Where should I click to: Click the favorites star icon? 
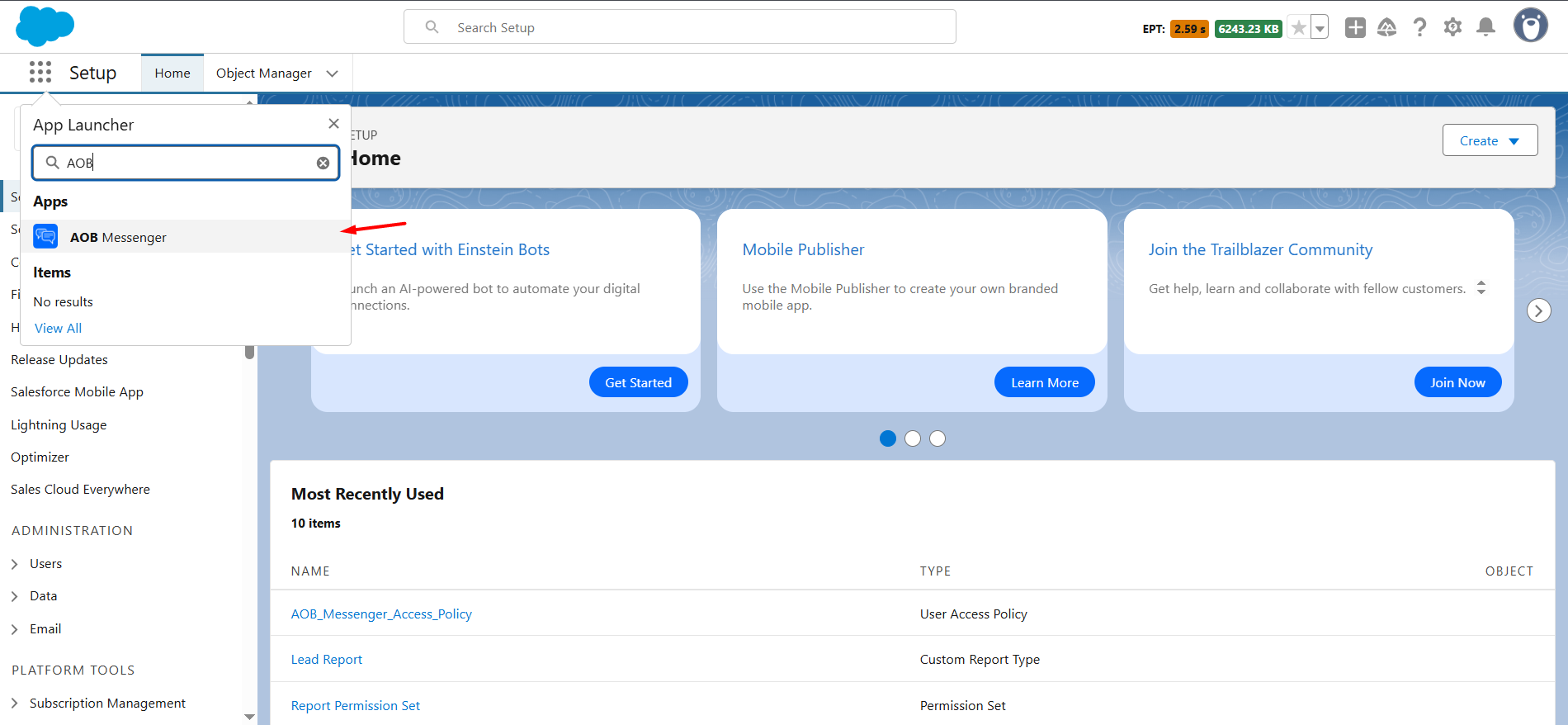click(x=1298, y=28)
